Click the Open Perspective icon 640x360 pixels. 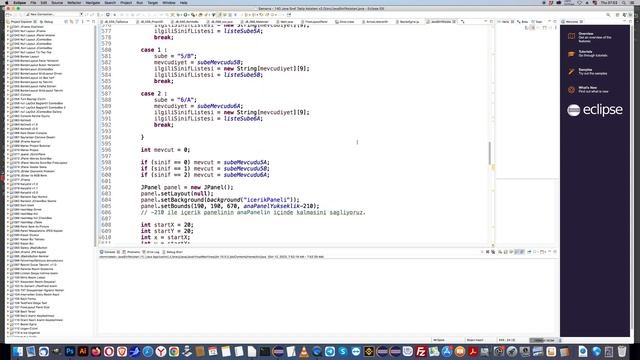pos(618,15)
